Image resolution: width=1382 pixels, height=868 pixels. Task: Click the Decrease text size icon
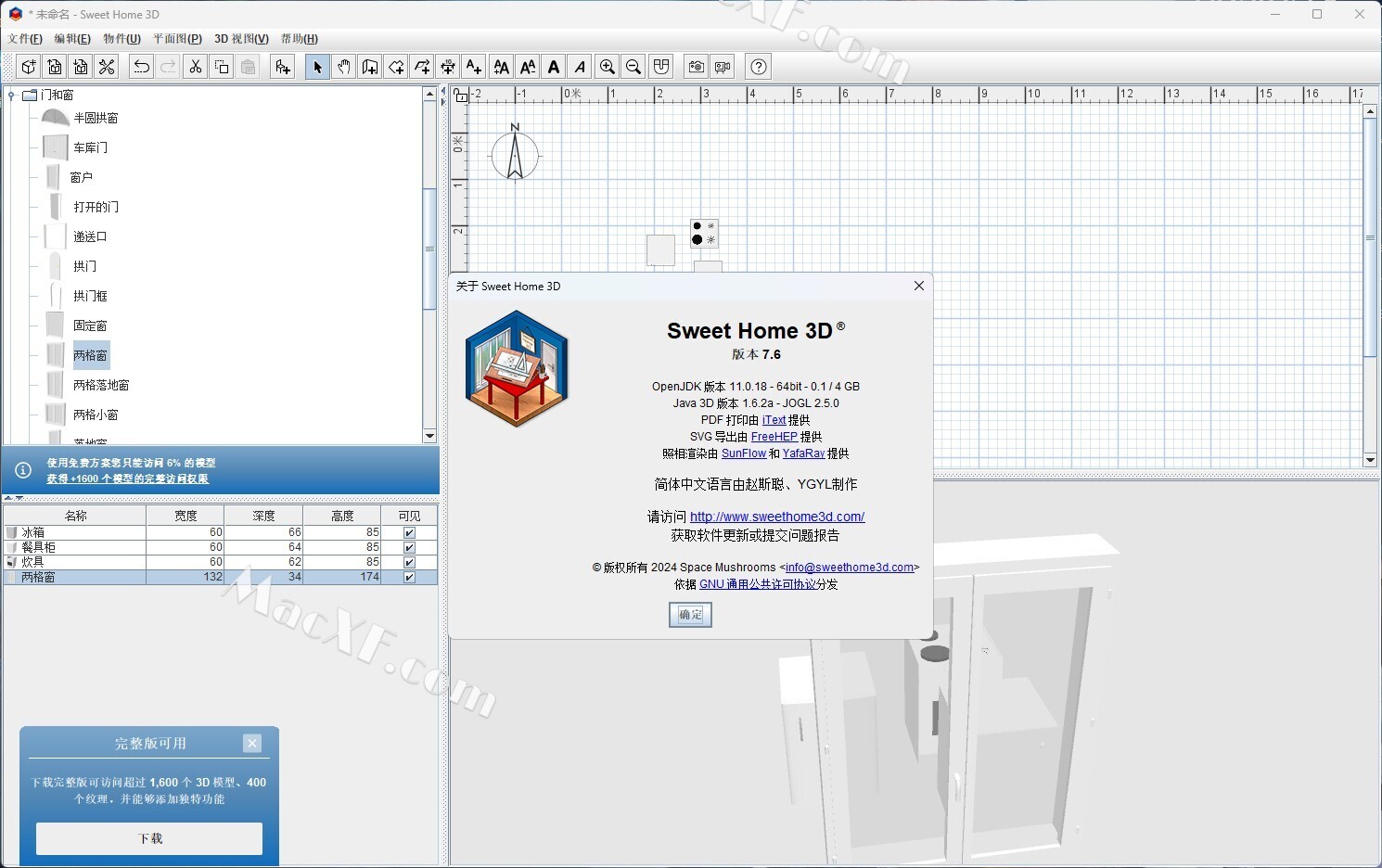coord(528,67)
